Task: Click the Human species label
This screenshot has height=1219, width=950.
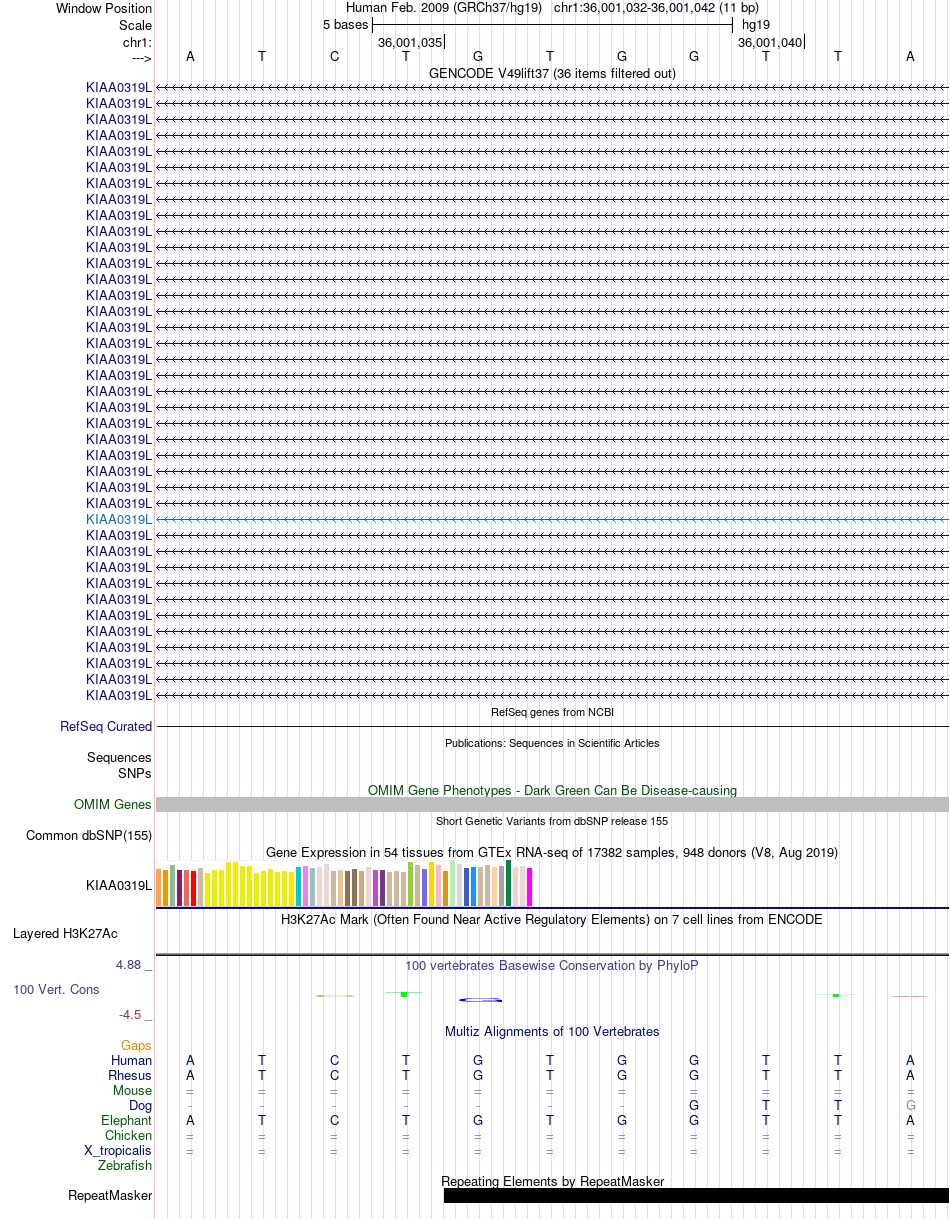Action: point(131,1060)
